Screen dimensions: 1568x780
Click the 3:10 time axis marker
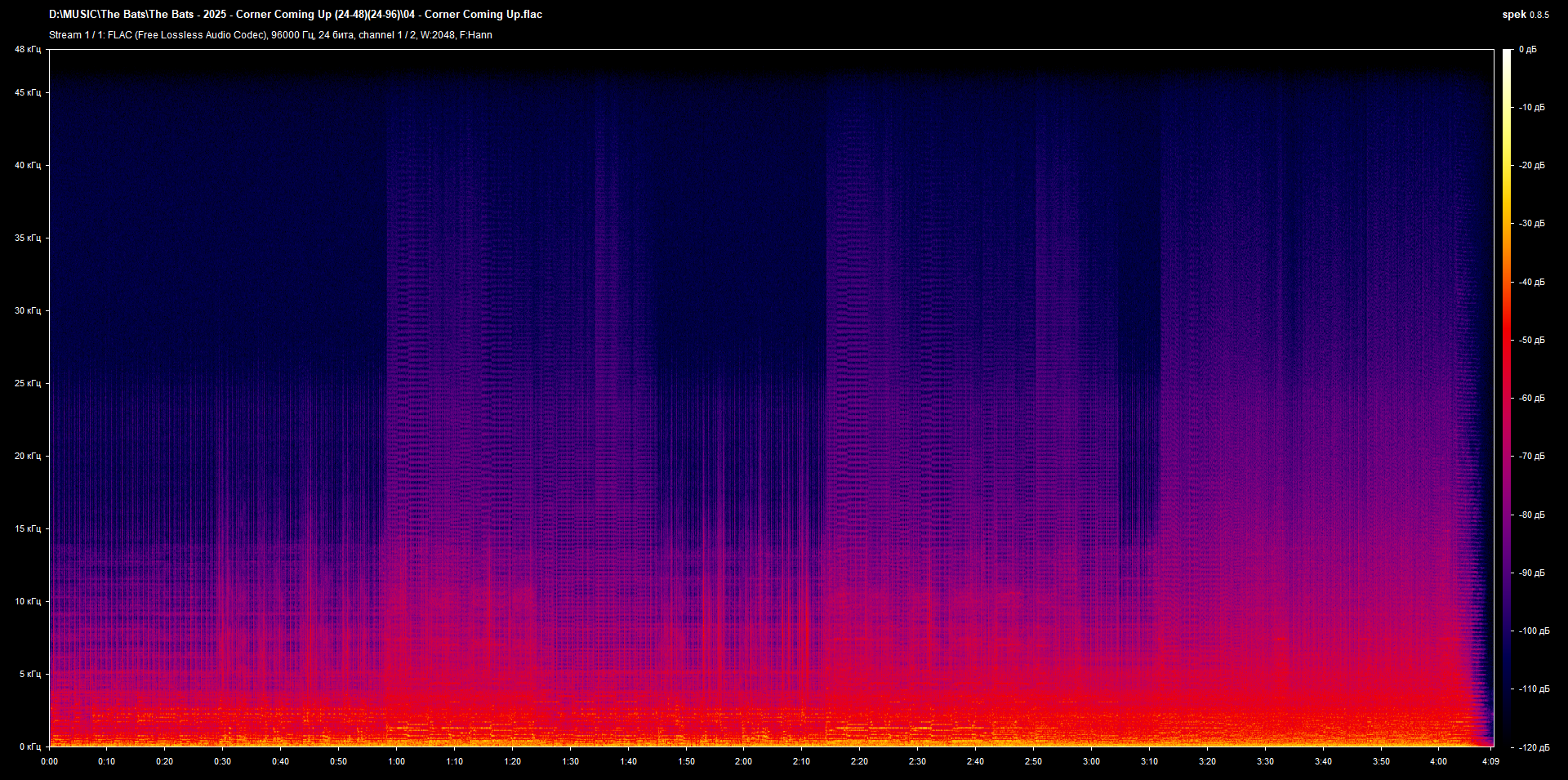1149,761
